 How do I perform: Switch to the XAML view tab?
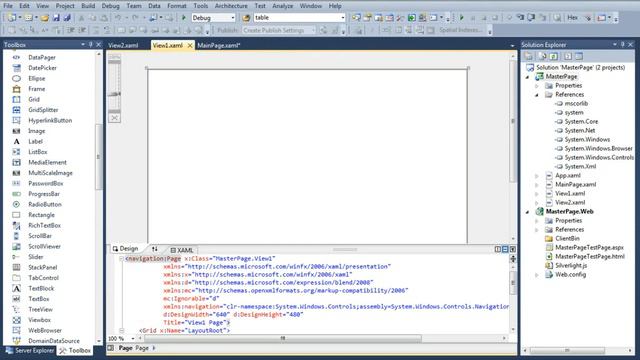pyautogui.click(x=182, y=250)
